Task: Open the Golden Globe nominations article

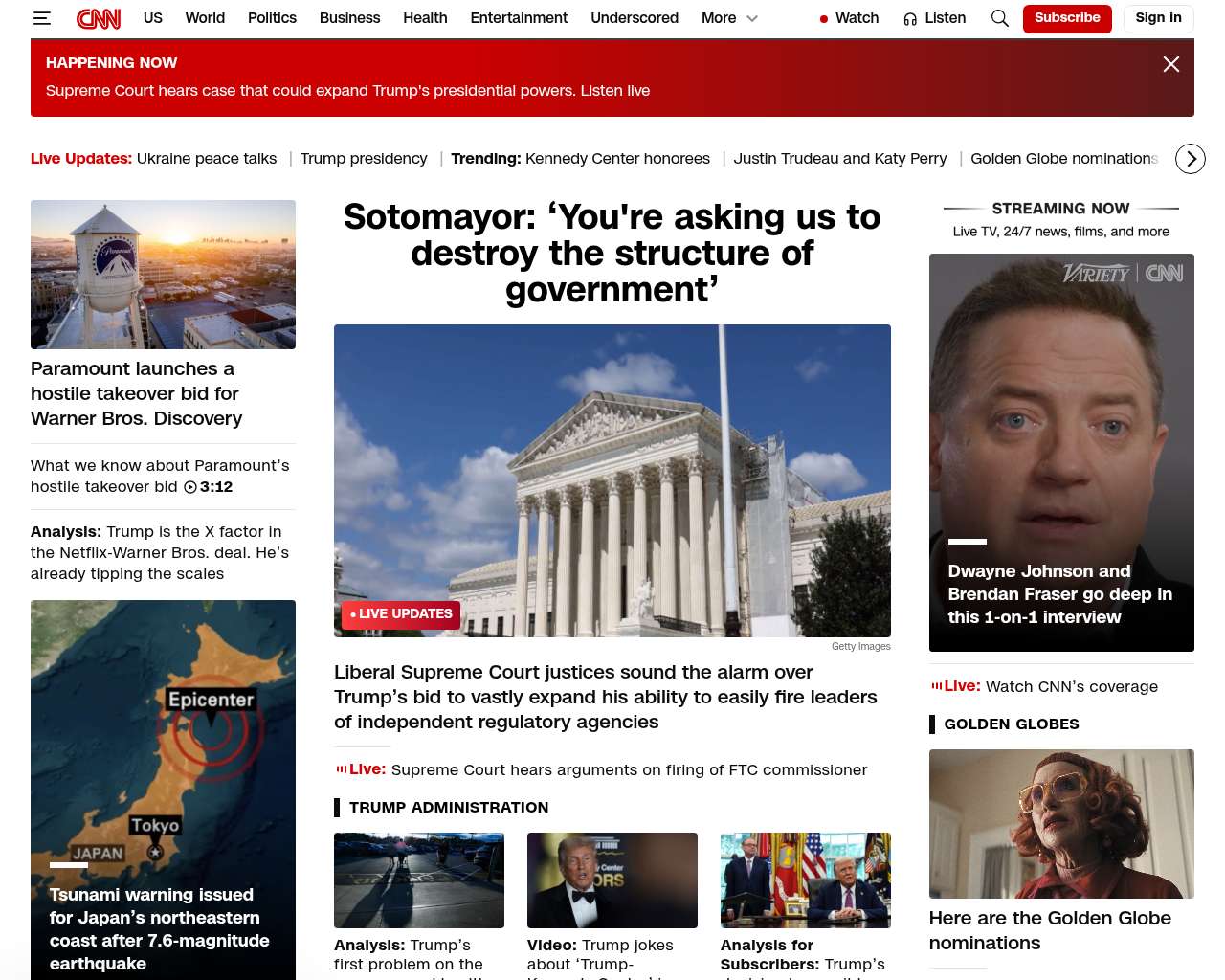Action: (x=1050, y=930)
